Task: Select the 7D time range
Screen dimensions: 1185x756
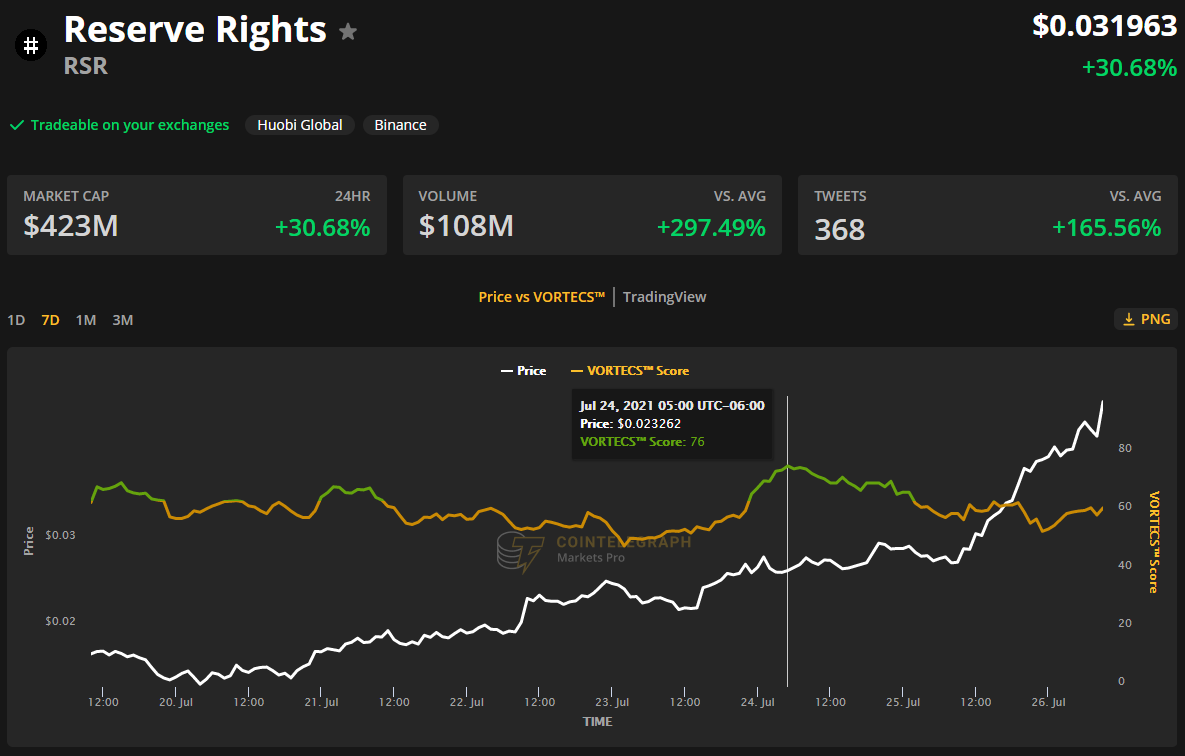Action: click(x=50, y=320)
